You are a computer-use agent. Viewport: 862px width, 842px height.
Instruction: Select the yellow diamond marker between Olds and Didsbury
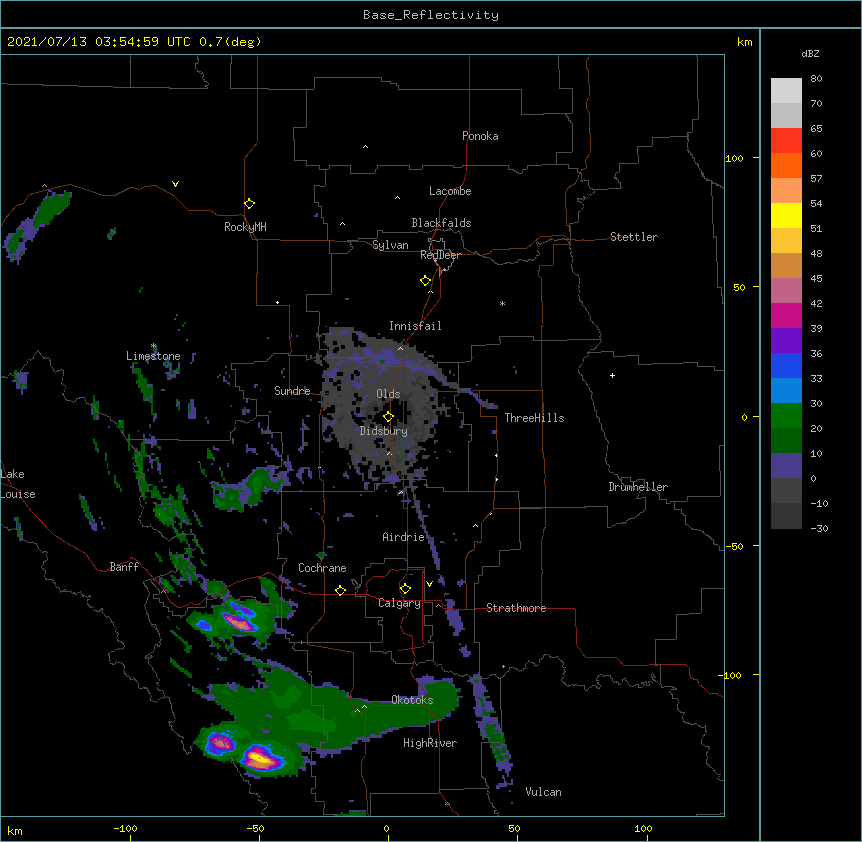tap(388, 416)
